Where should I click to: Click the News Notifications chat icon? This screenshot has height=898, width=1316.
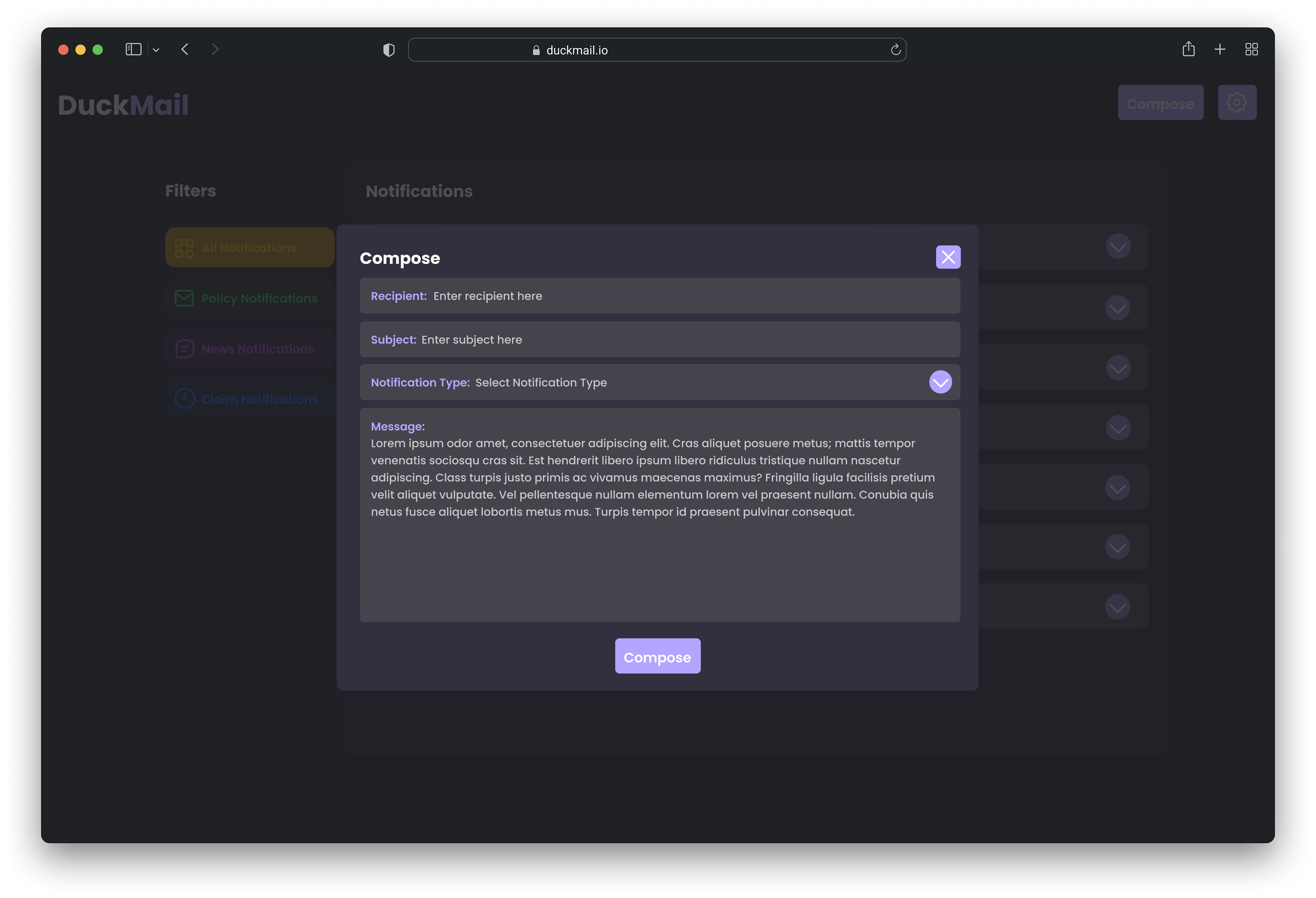coord(185,349)
